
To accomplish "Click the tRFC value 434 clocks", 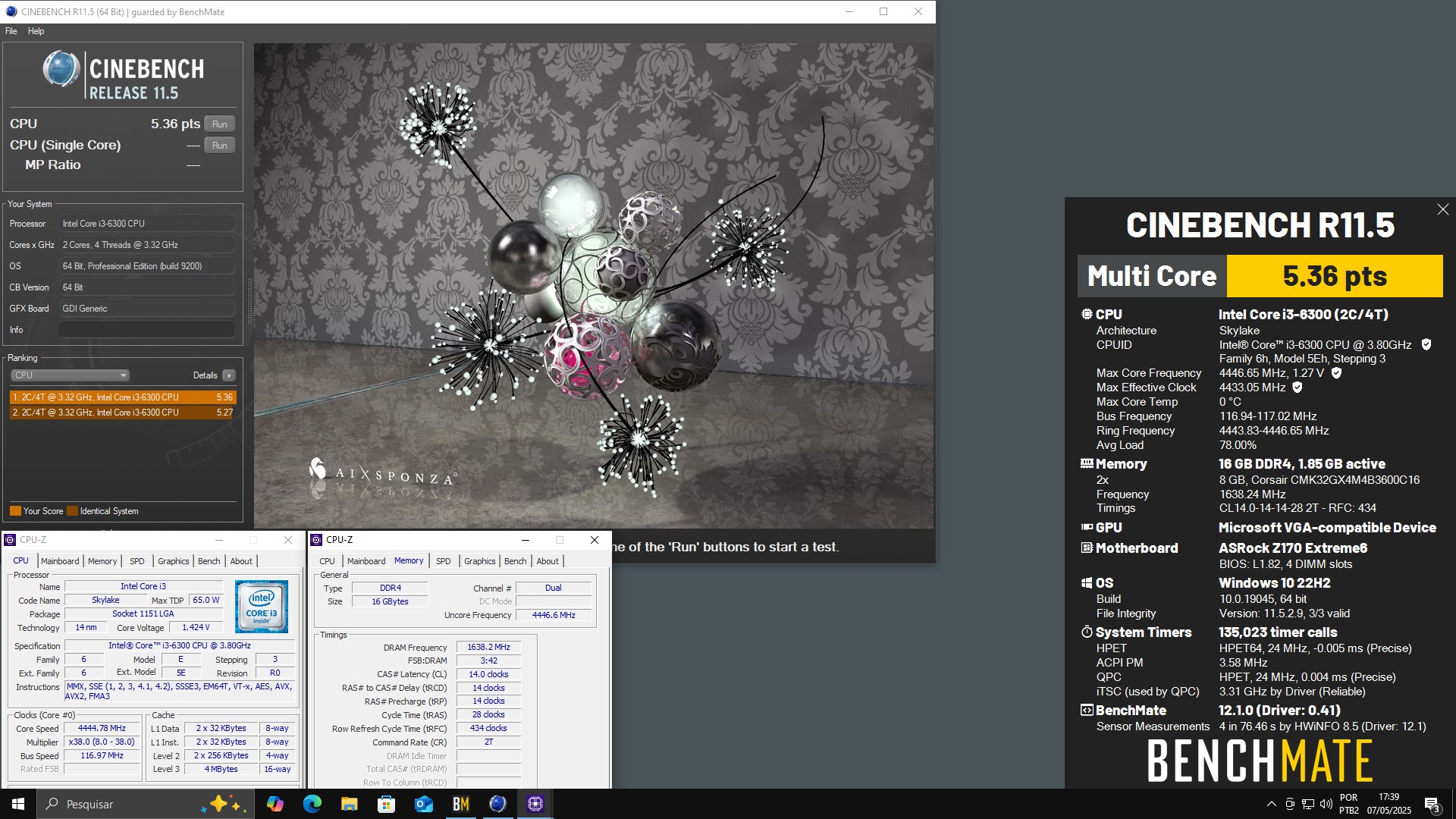I will pos(488,728).
